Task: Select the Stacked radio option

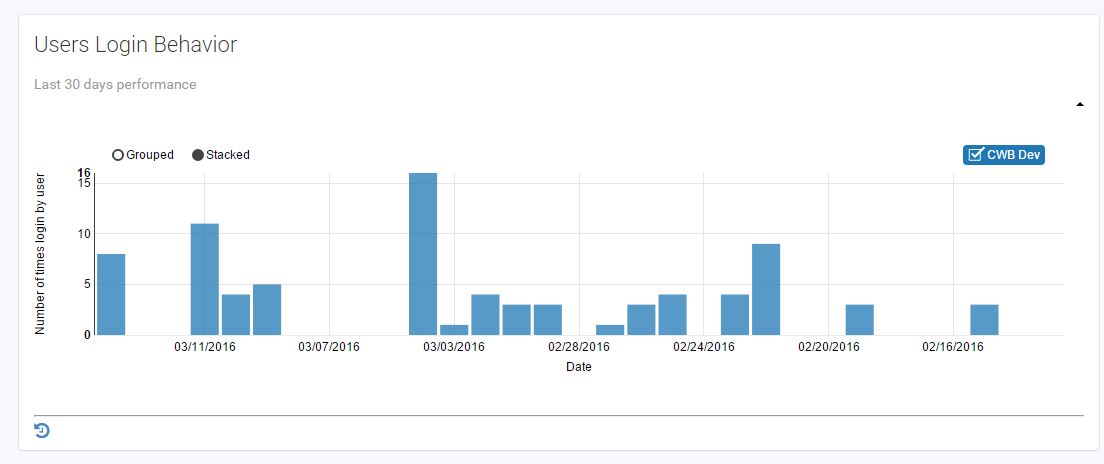Action: coord(198,155)
